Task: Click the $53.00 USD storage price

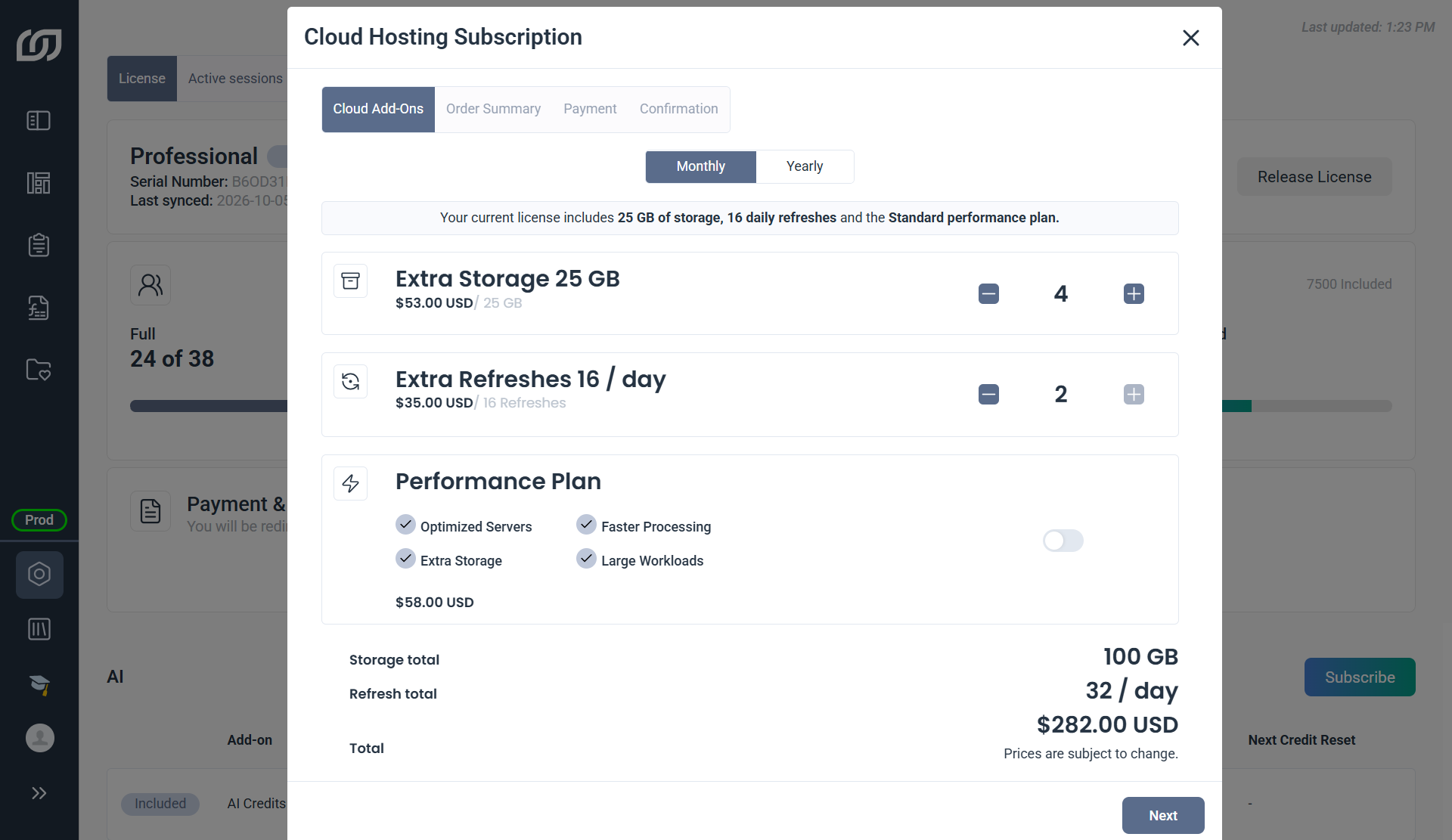Action: [434, 303]
